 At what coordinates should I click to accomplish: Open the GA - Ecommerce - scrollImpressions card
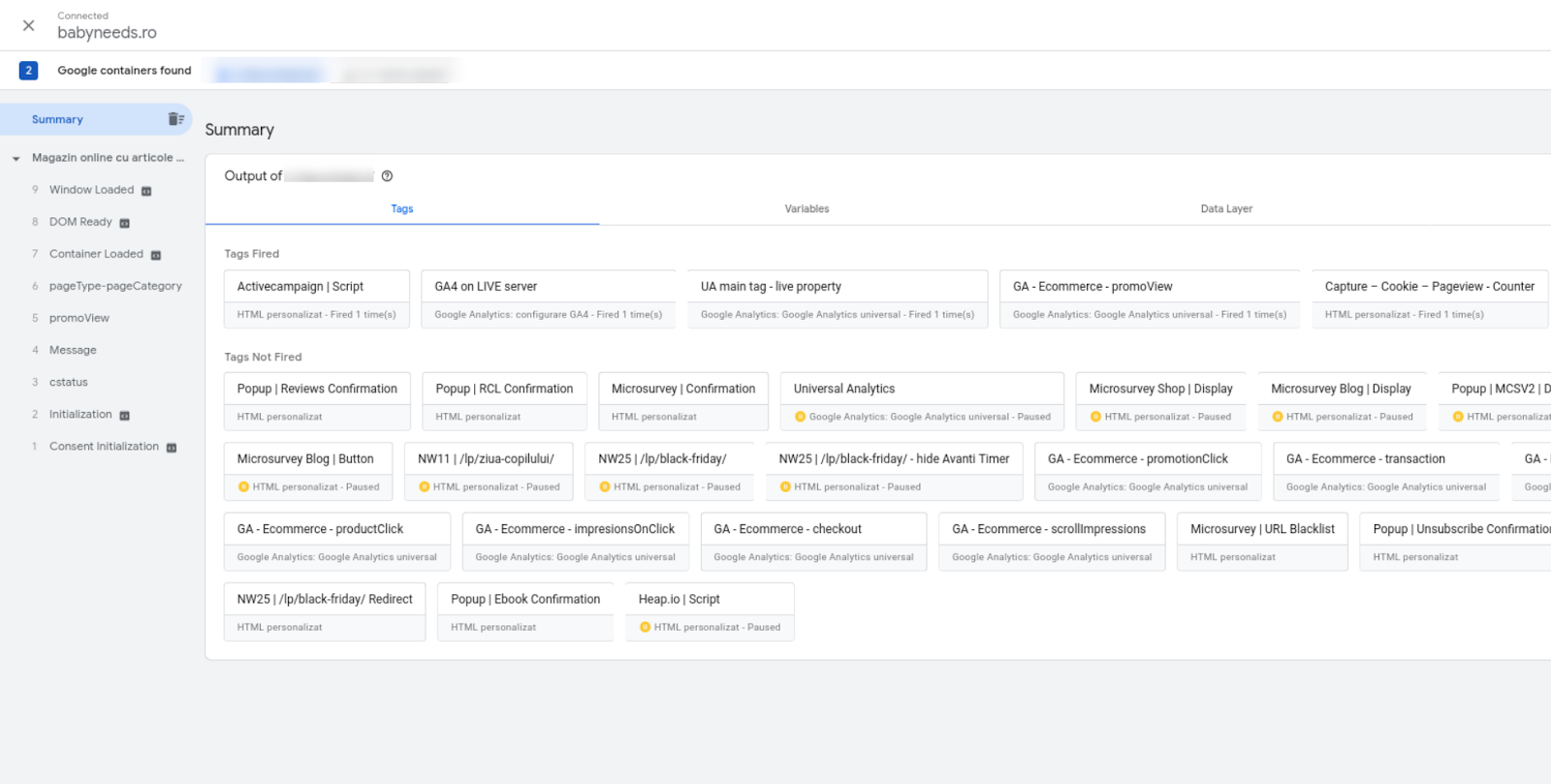tap(1052, 543)
